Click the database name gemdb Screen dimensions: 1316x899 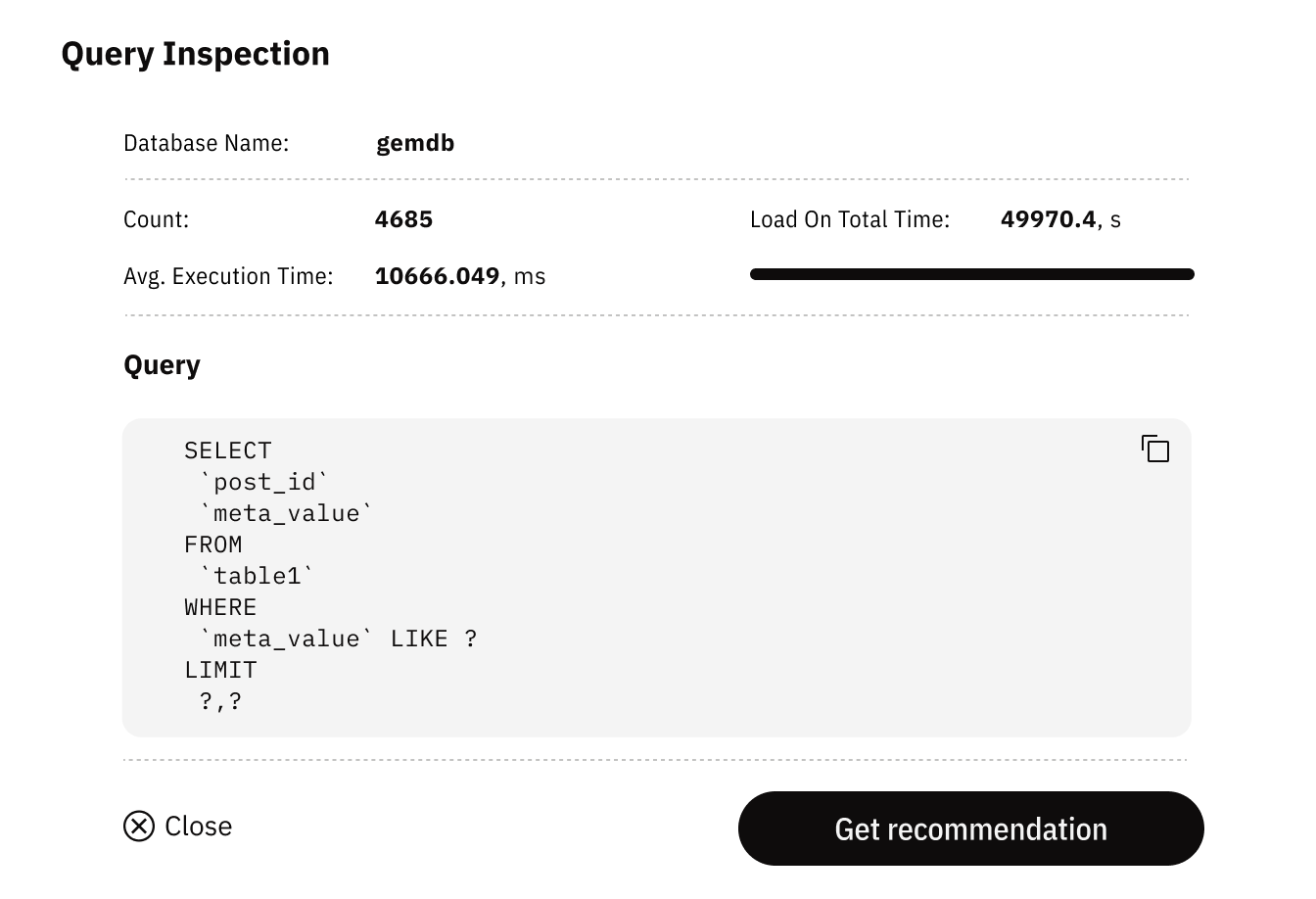415,142
